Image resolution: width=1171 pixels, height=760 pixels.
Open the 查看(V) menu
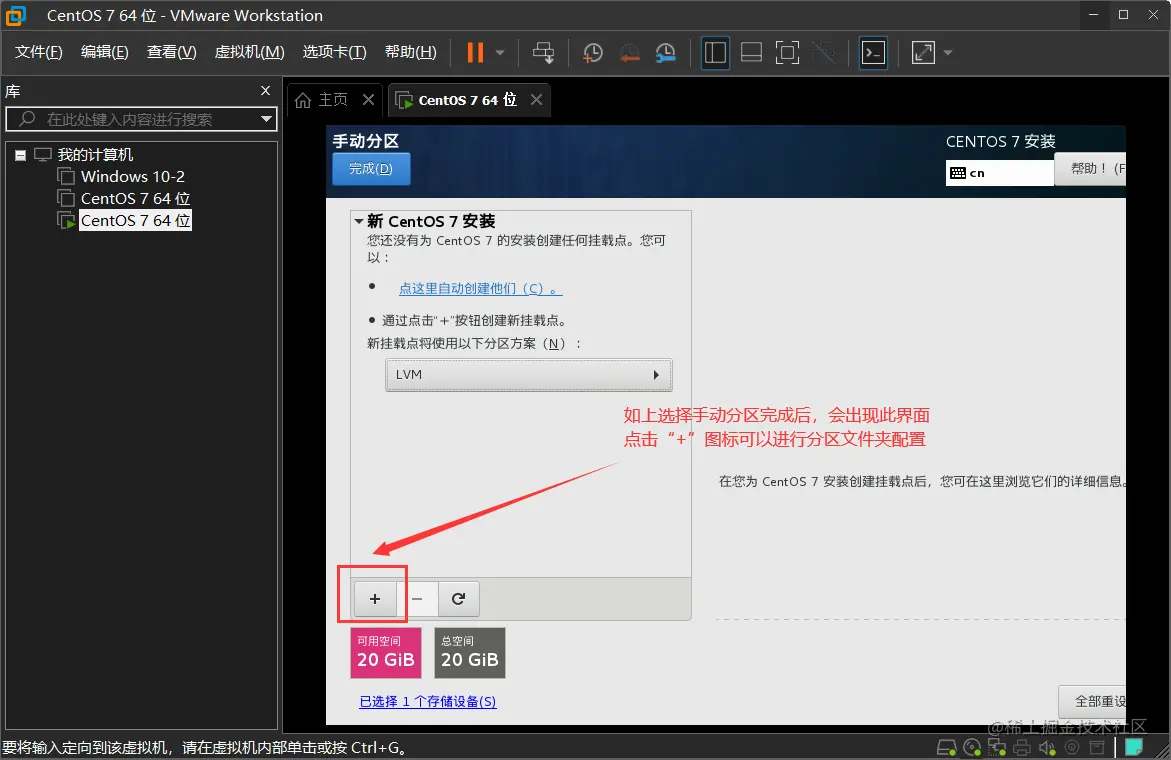click(x=172, y=52)
